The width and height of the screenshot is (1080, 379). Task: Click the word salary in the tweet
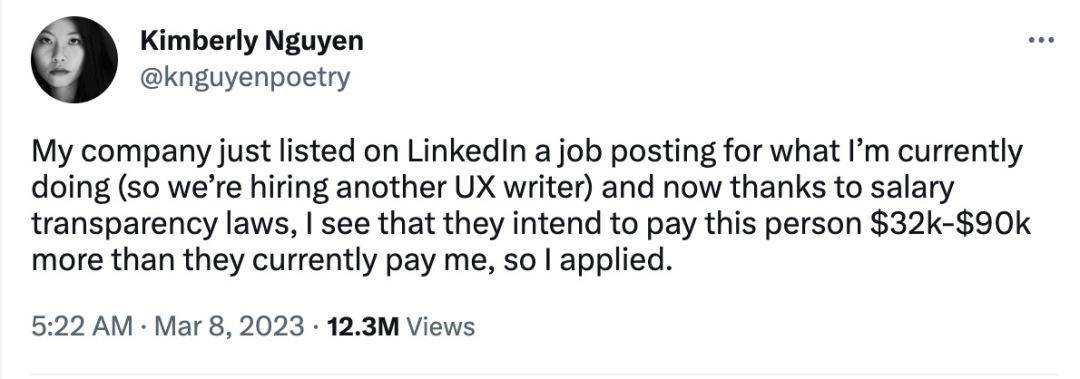911,191
